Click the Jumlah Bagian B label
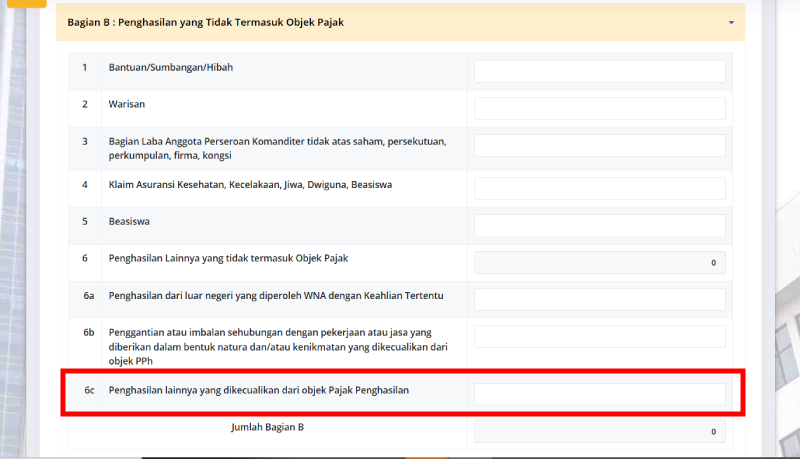This screenshot has height=459, width=800. [267, 427]
